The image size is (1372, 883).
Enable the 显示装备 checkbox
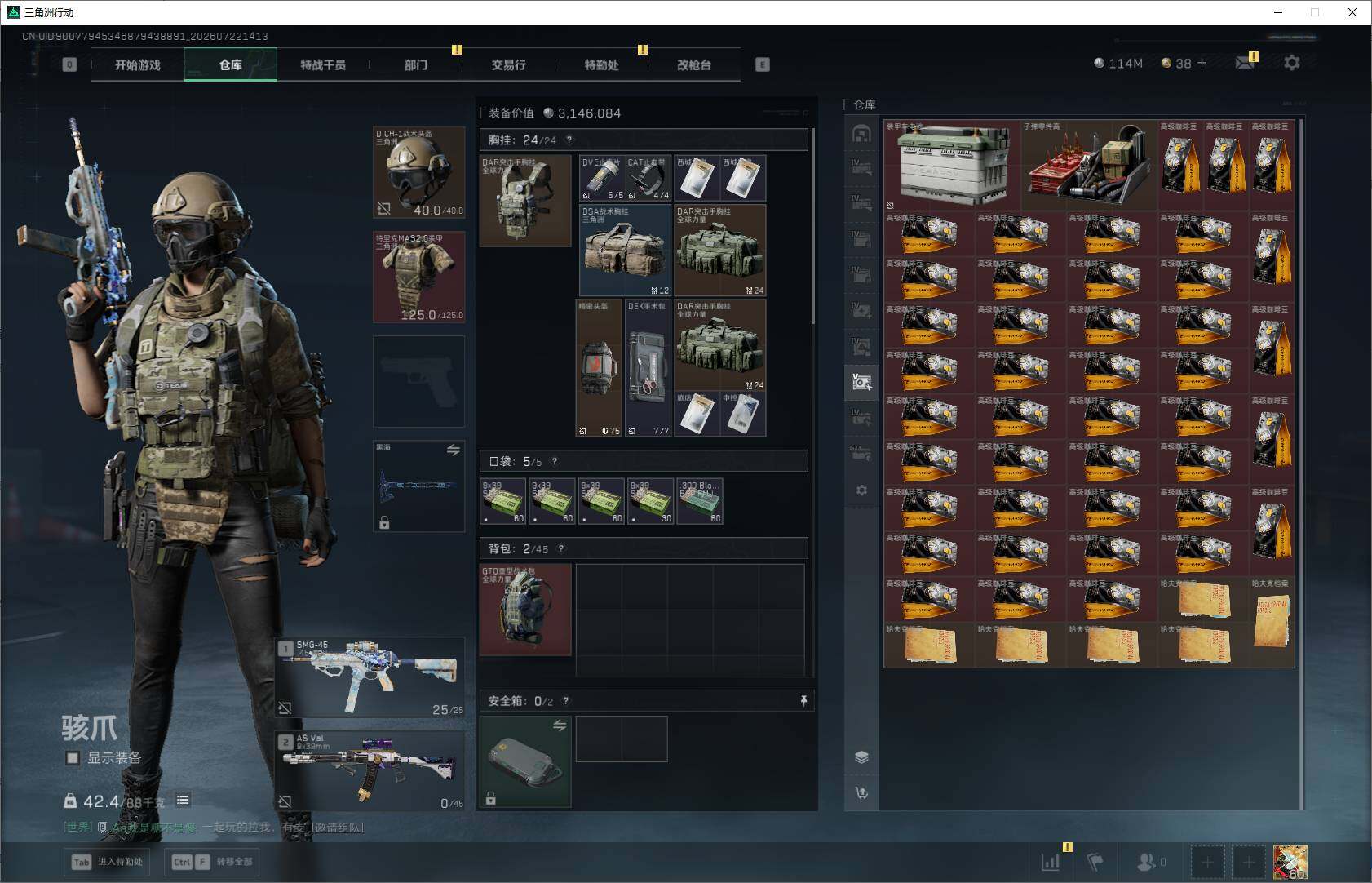pyautogui.click(x=73, y=758)
